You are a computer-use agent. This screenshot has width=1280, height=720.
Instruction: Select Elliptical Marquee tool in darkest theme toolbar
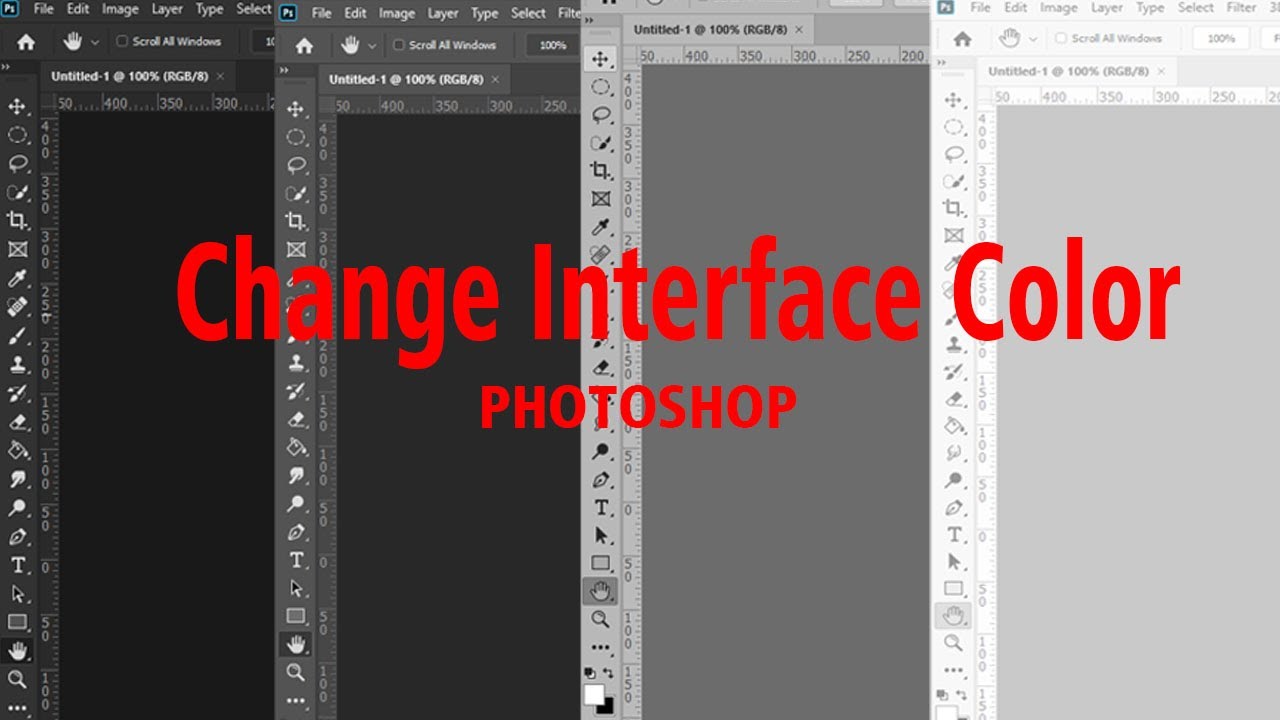tap(17, 135)
